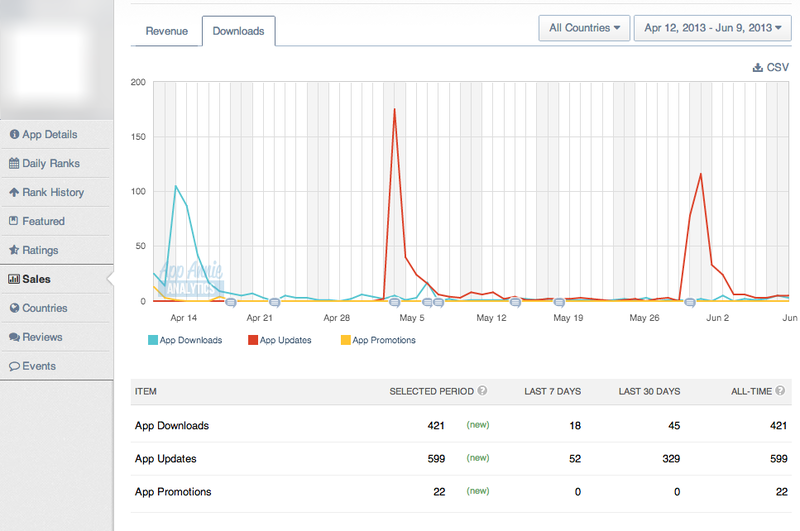
Task: Switch to the Revenue tab
Action: (166, 31)
